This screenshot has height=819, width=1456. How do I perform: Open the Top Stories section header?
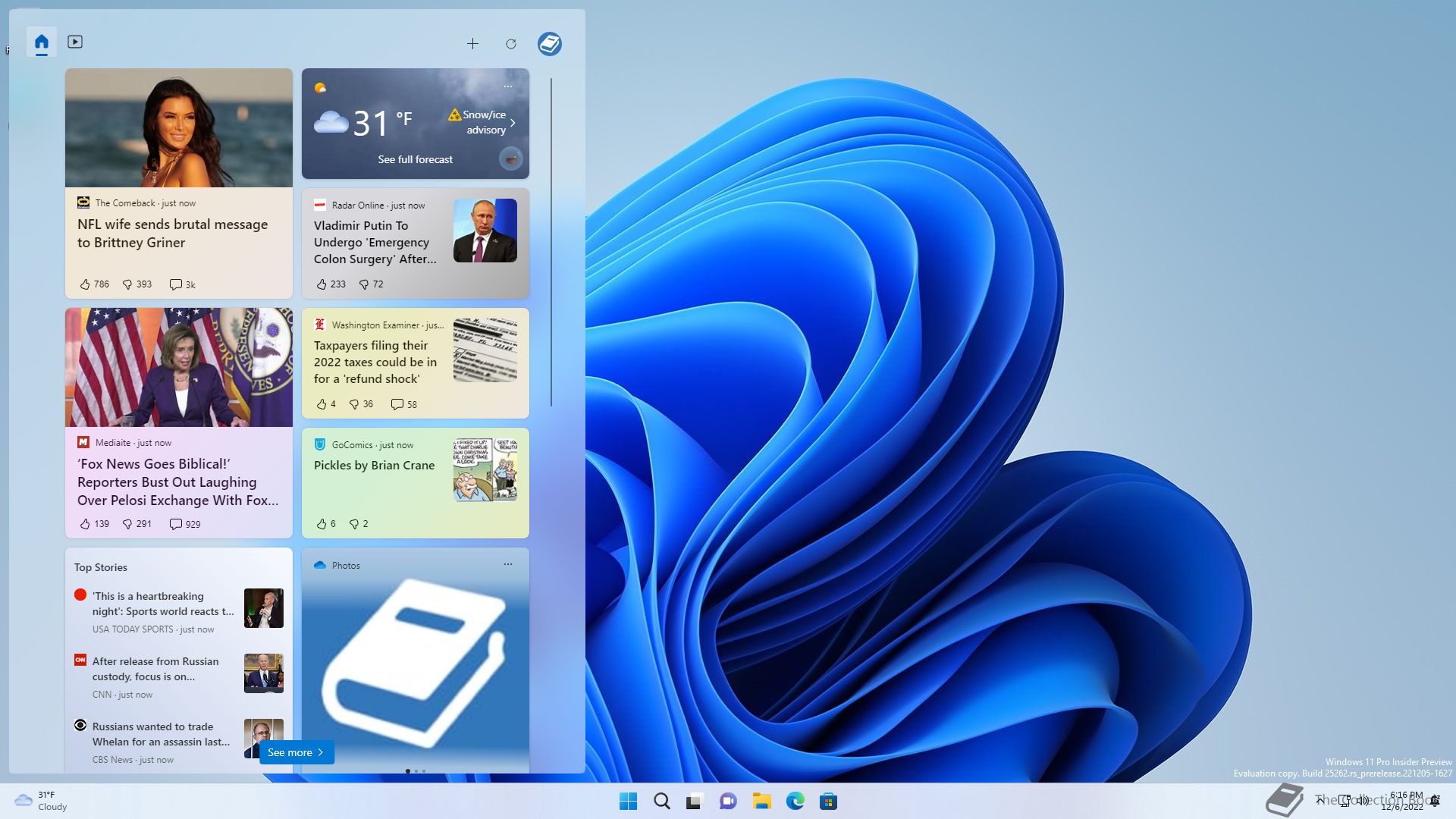point(101,567)
